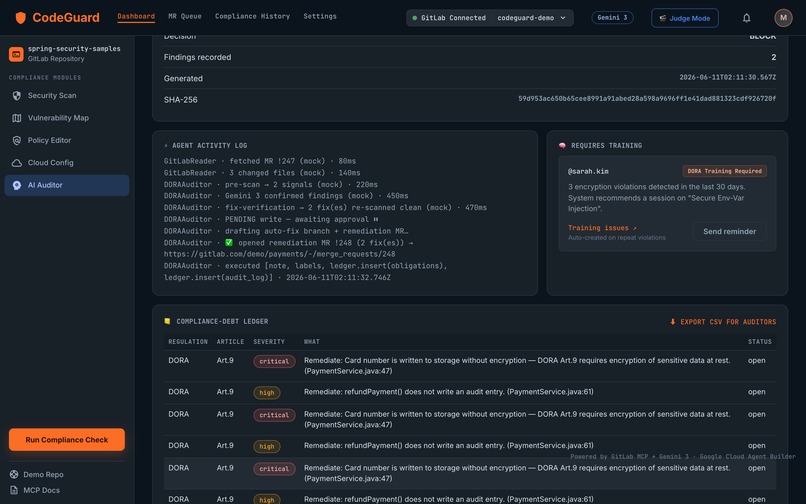Image resolution: width=806 pixels, height=504 pixels.
Task: Click the Status column header
Action: pyautogui.click(x=760, y=341)
